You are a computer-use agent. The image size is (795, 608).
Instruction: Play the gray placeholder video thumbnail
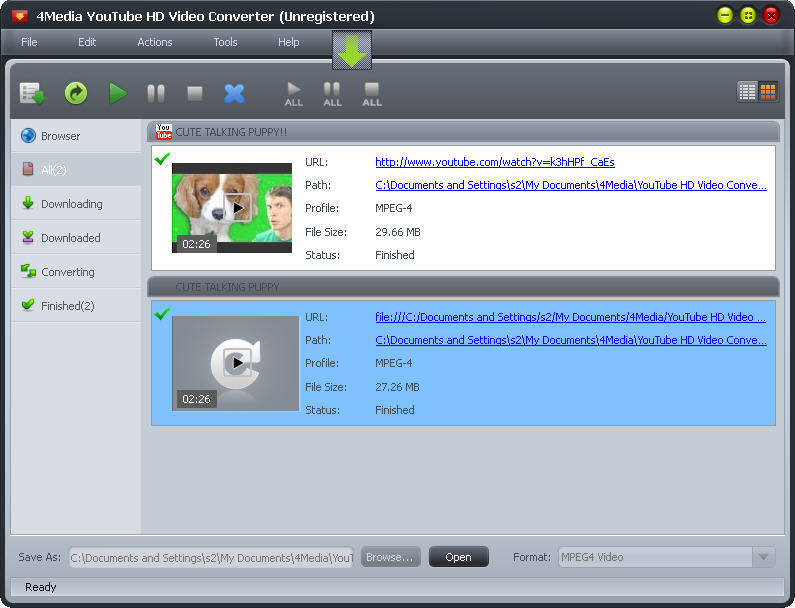[x=237, y=363]
